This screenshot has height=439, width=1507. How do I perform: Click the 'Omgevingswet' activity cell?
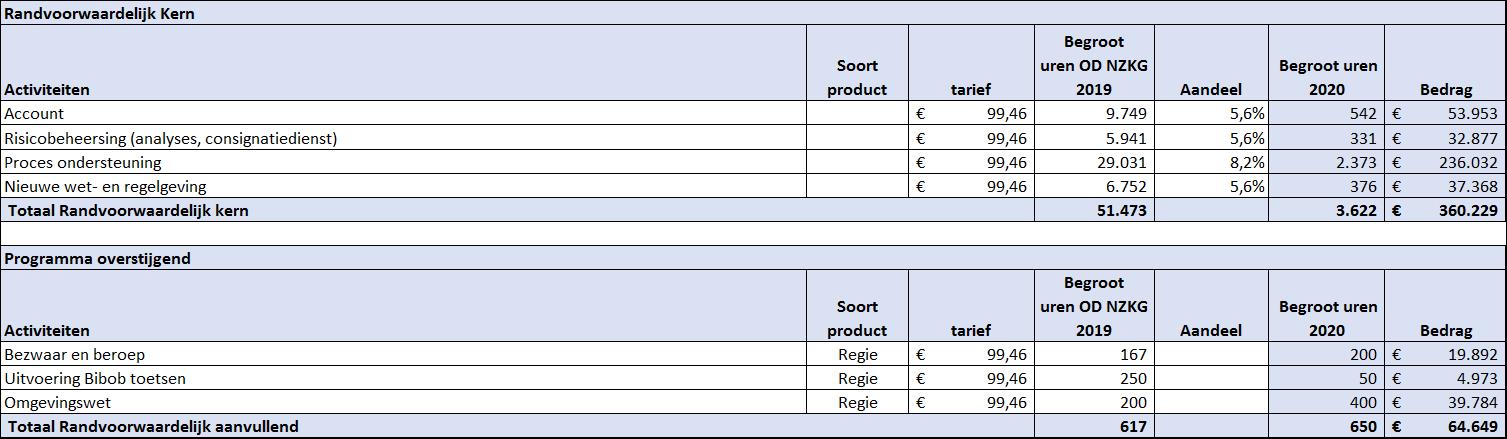[57, 402]
